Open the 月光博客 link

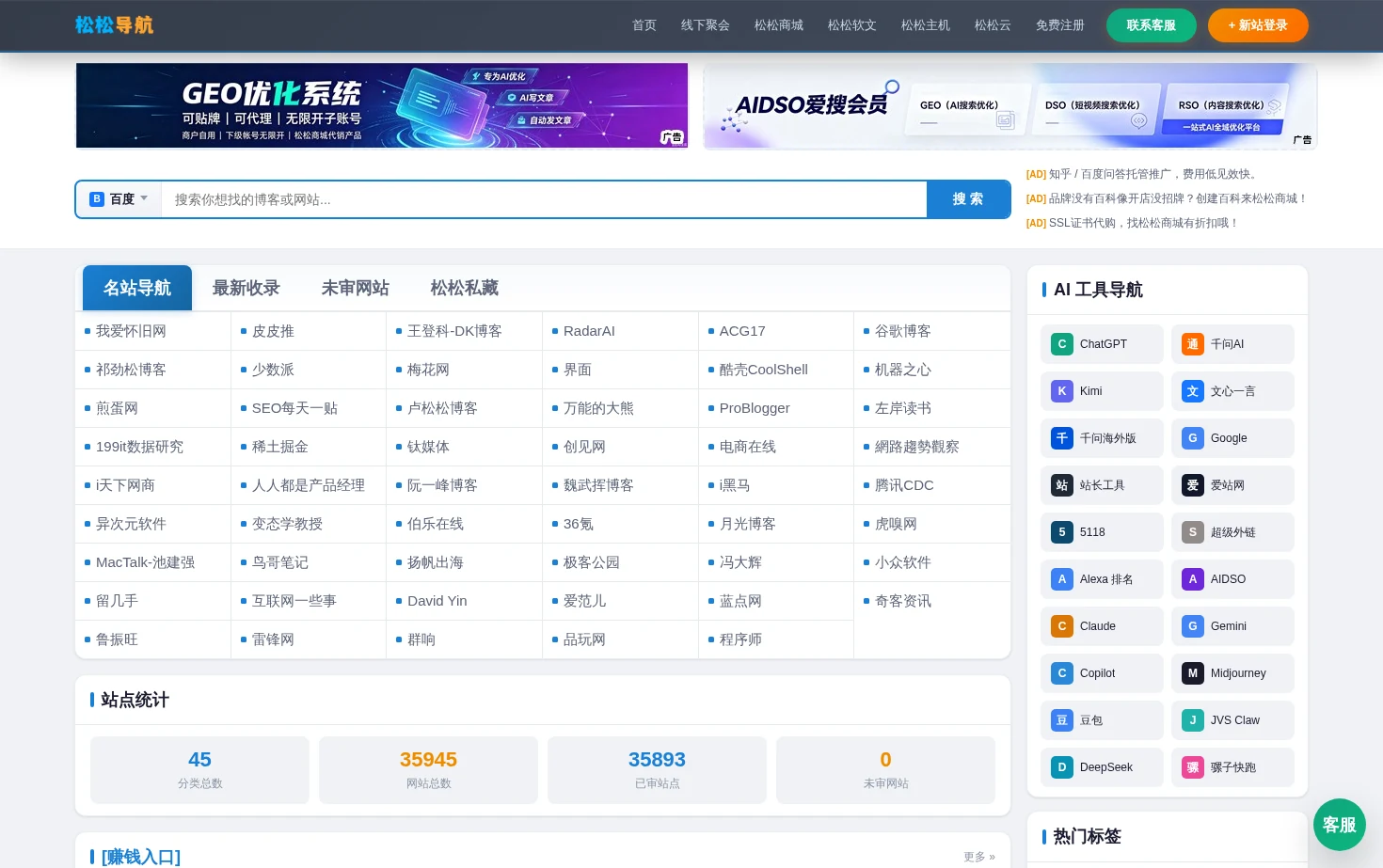748,524
